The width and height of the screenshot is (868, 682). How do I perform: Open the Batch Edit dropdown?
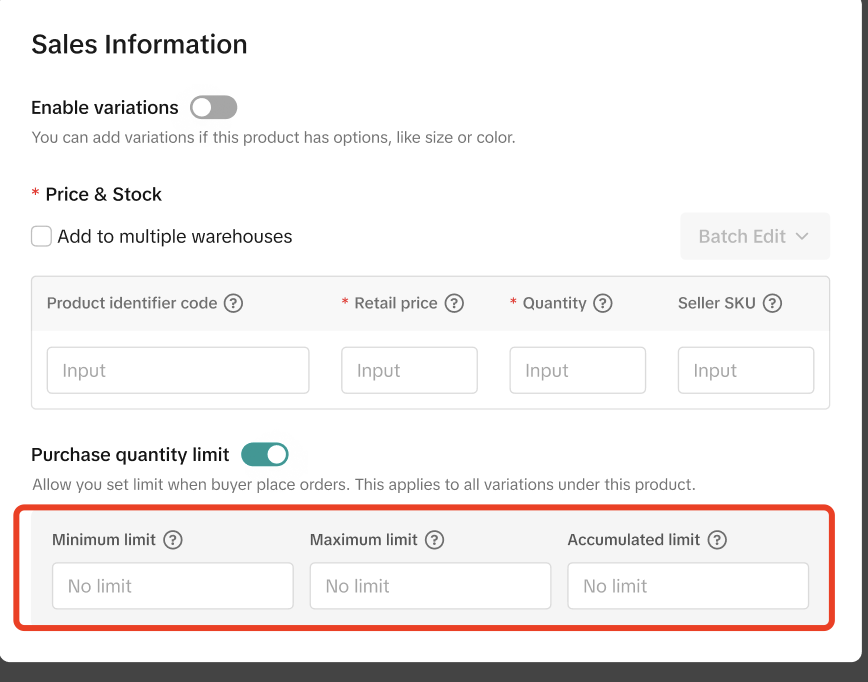pos(755,237)
